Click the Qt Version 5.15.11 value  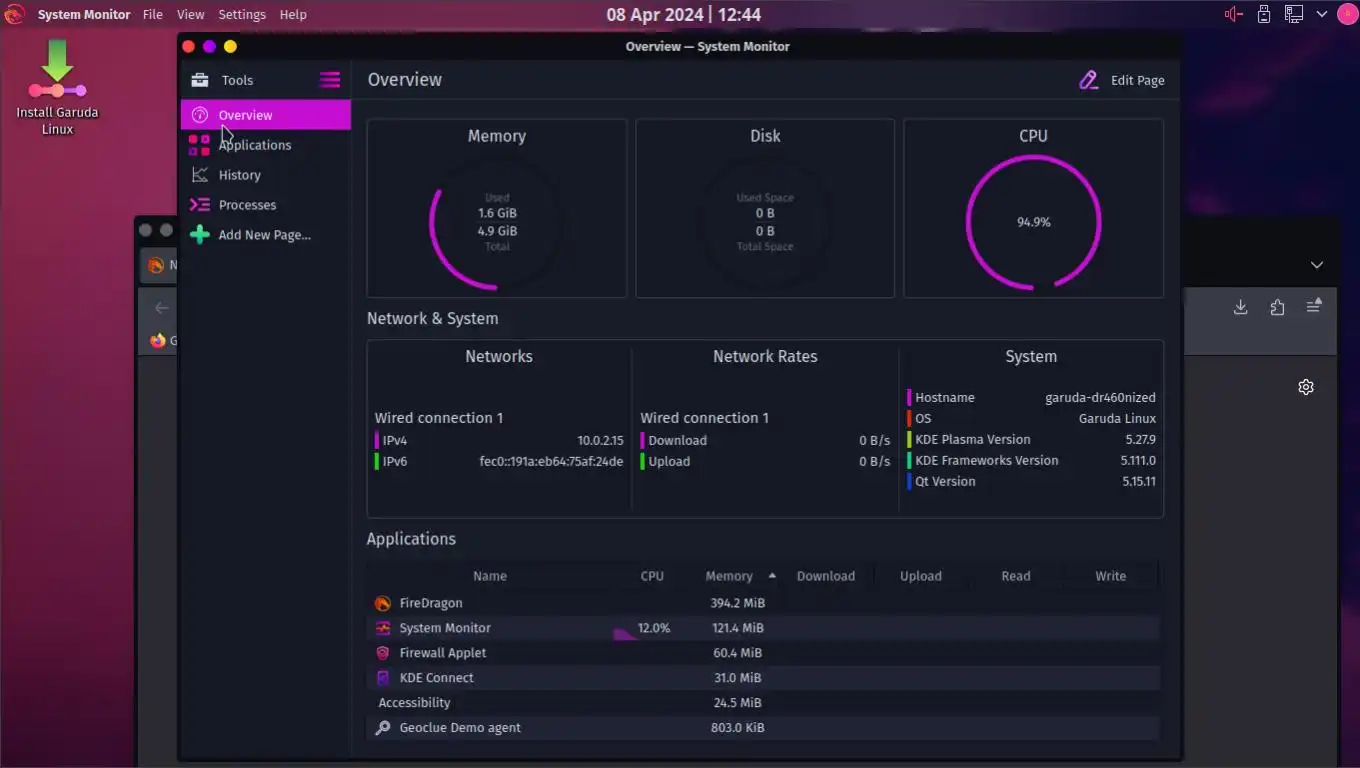[1139, 481]
